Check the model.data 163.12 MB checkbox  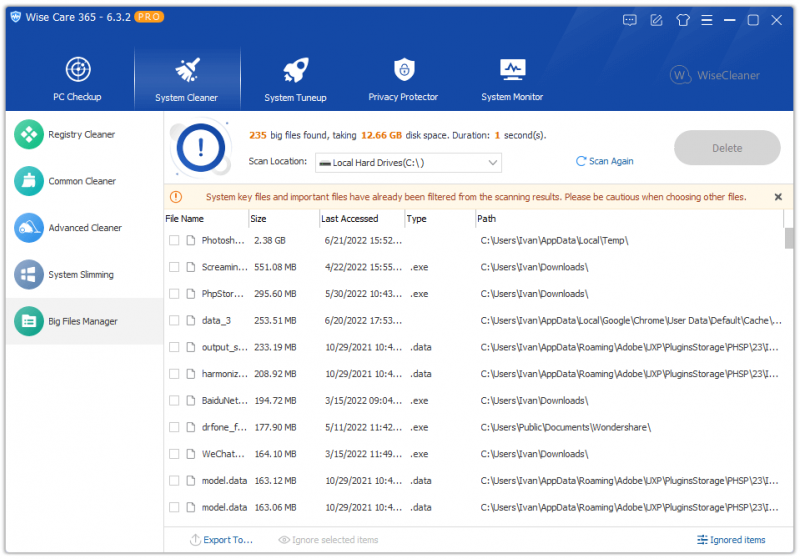[x=174, y=481]
